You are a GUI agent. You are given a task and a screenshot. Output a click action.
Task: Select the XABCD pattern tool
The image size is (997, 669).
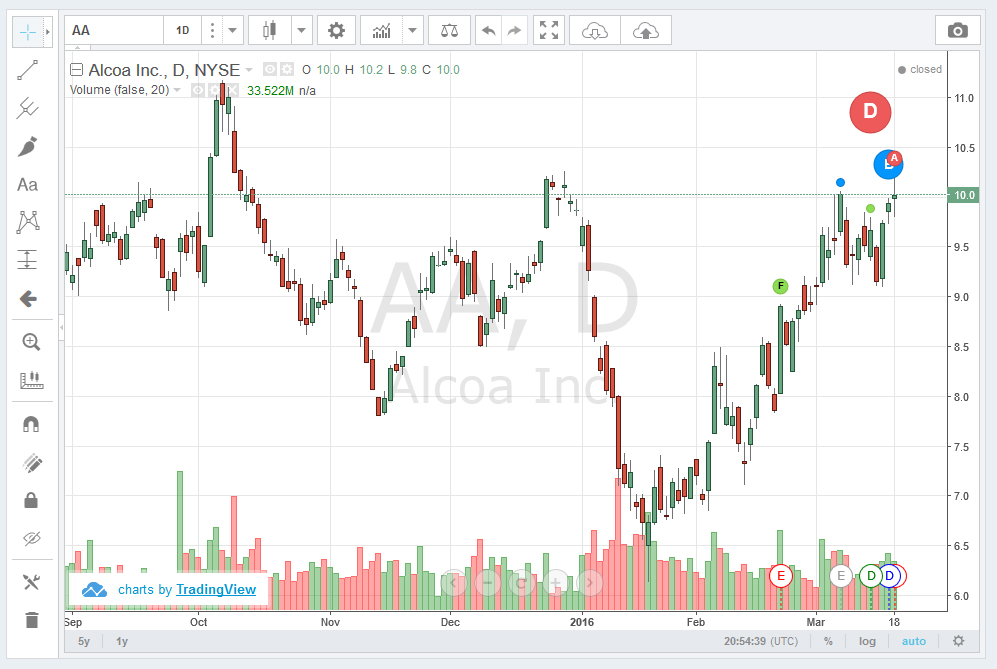pos(27,222)
